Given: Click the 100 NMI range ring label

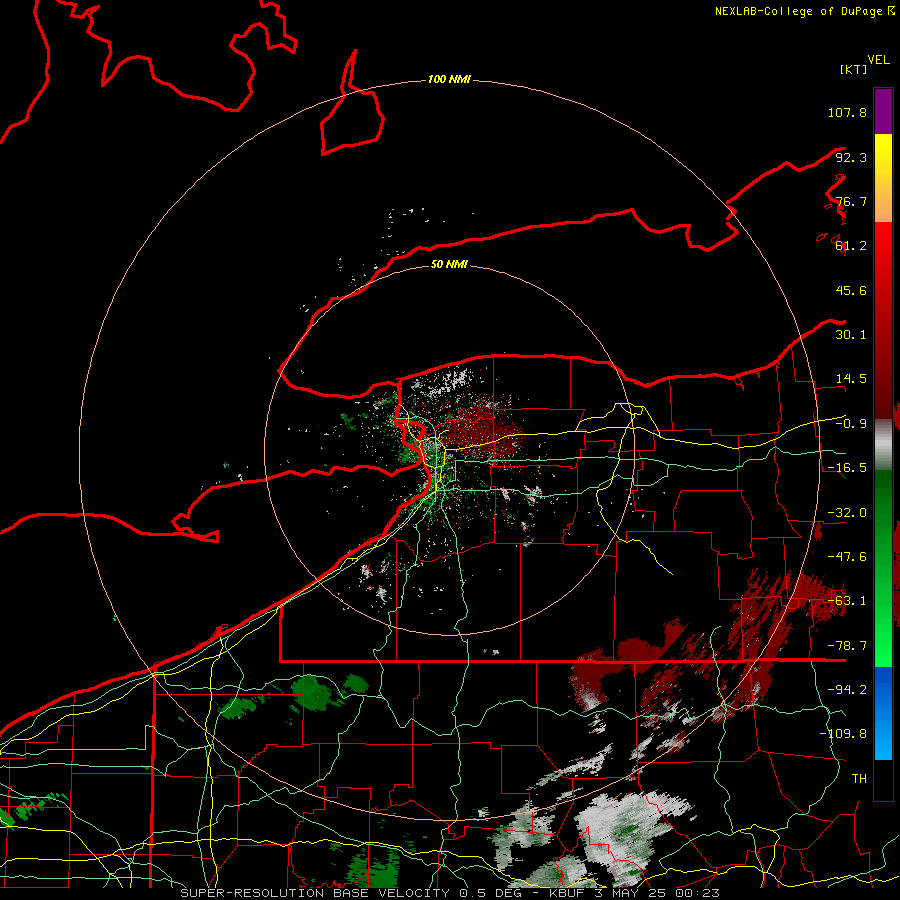Looking at the screenshot, I should 449,79.
